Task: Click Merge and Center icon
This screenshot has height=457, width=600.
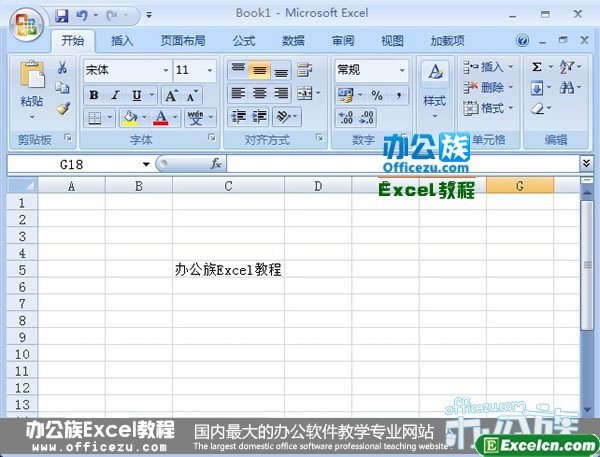Action: pos(305,94)
